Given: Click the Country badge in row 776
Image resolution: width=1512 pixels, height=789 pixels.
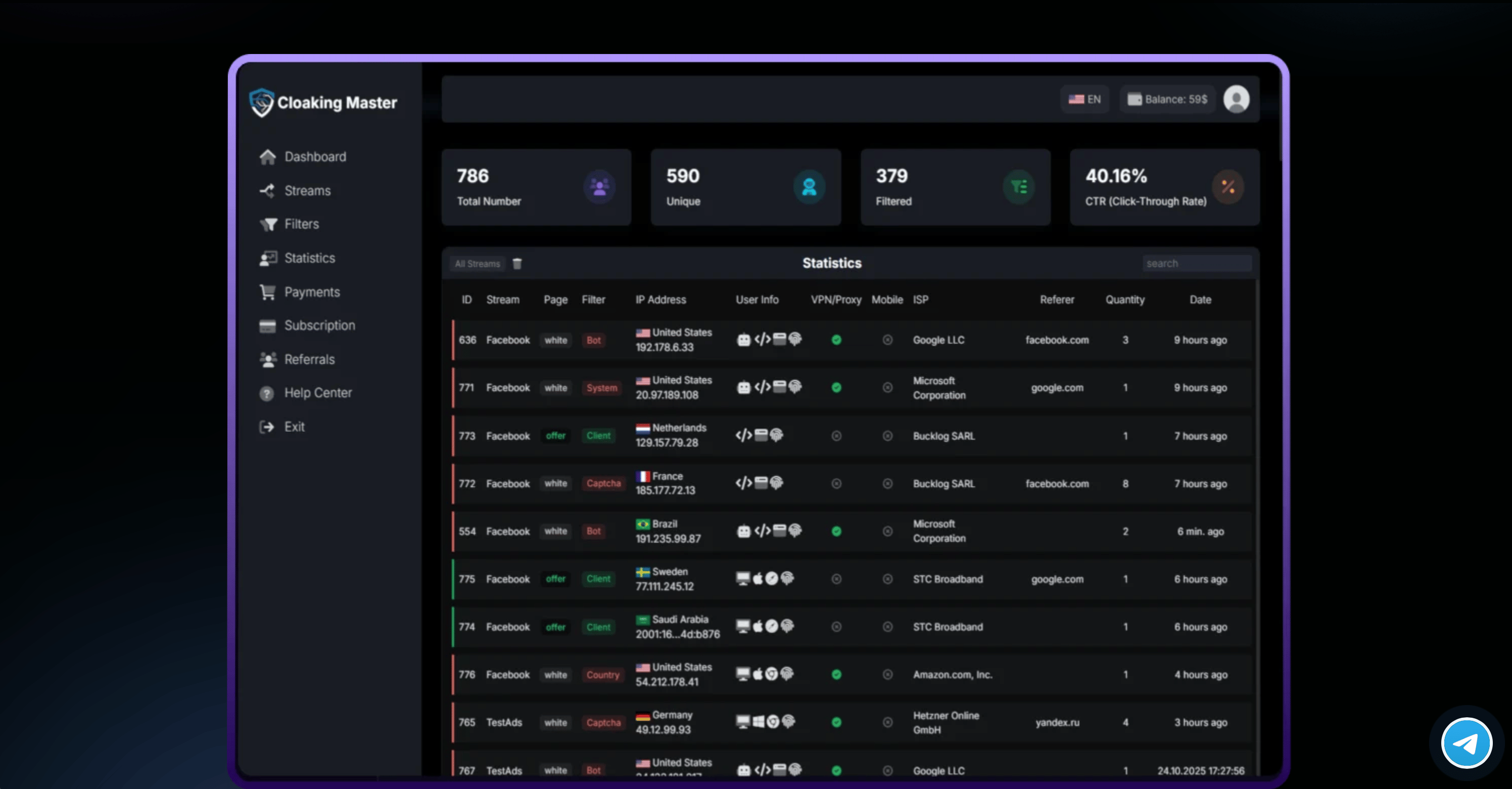Looking at the screenshot, I should 603,675.
